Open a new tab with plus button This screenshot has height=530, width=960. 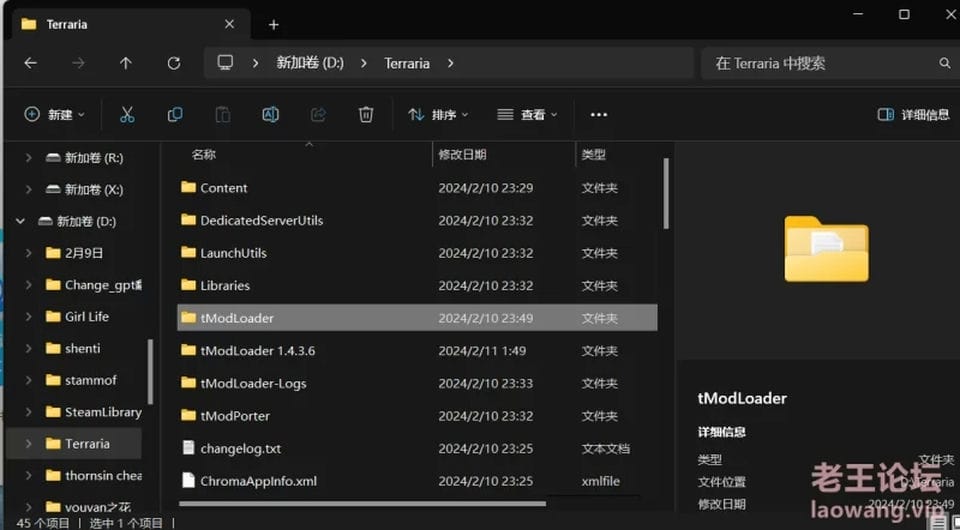click(x=274, y=24)
